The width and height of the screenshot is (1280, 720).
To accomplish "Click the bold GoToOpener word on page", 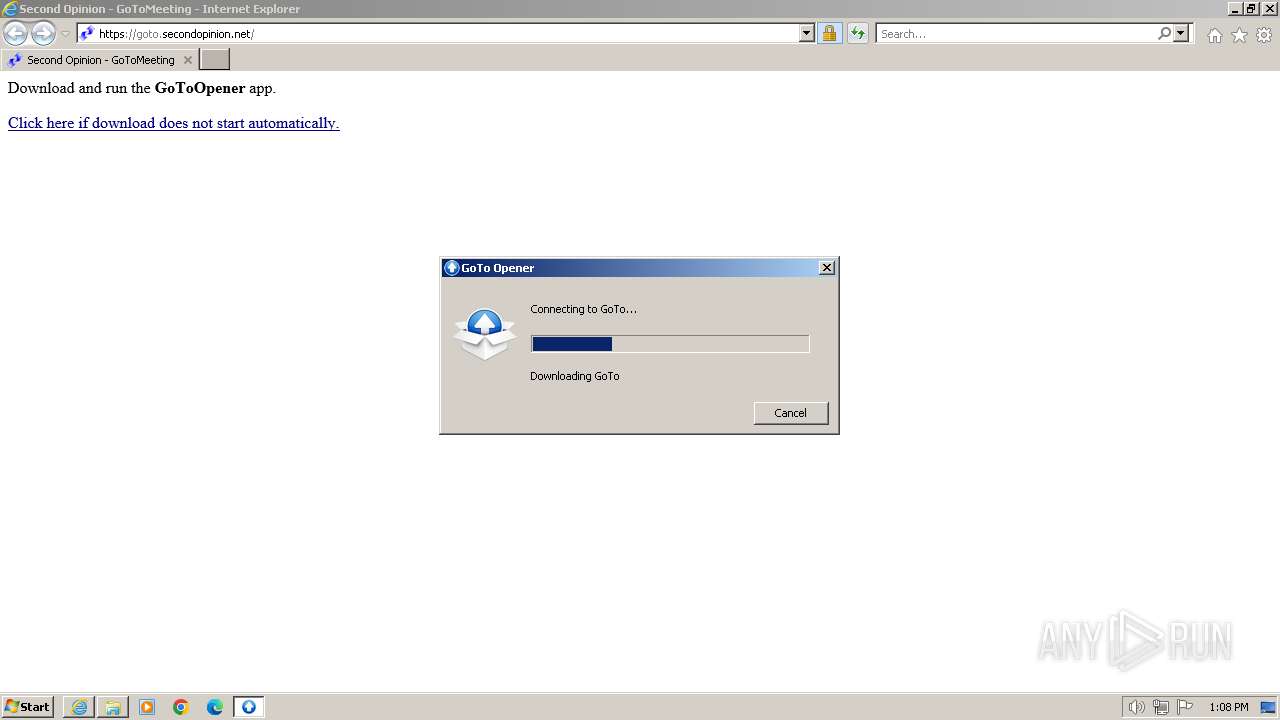I will click(x=200, y=88).
